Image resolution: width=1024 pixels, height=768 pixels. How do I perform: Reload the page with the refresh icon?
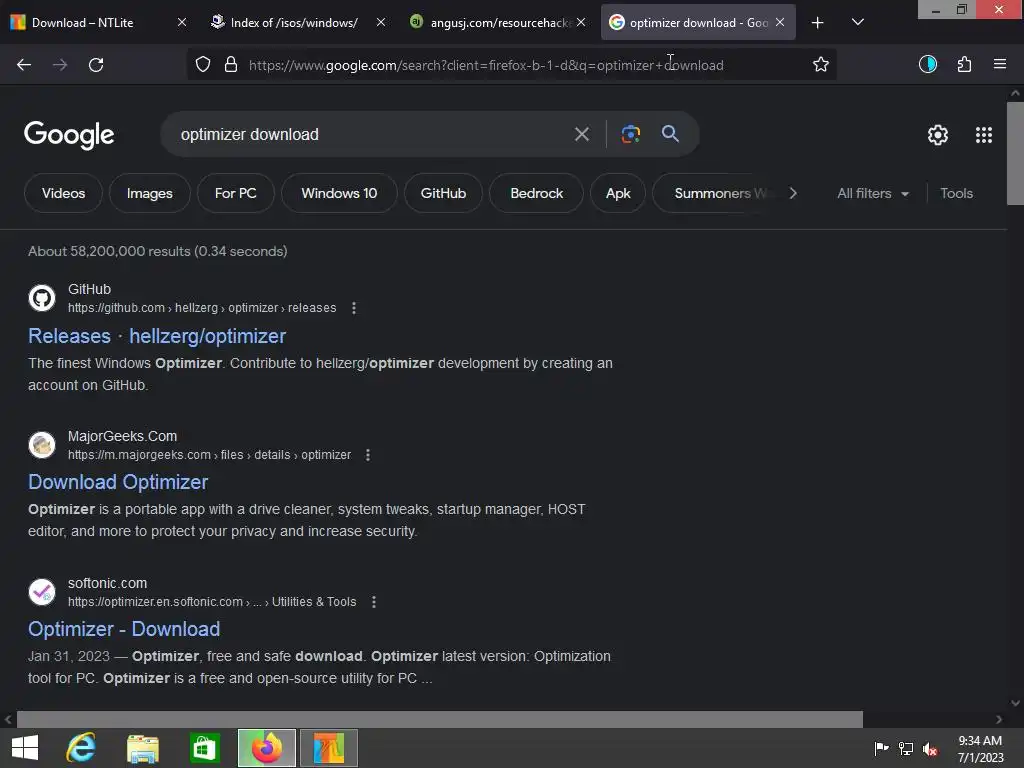coord(96,65)
